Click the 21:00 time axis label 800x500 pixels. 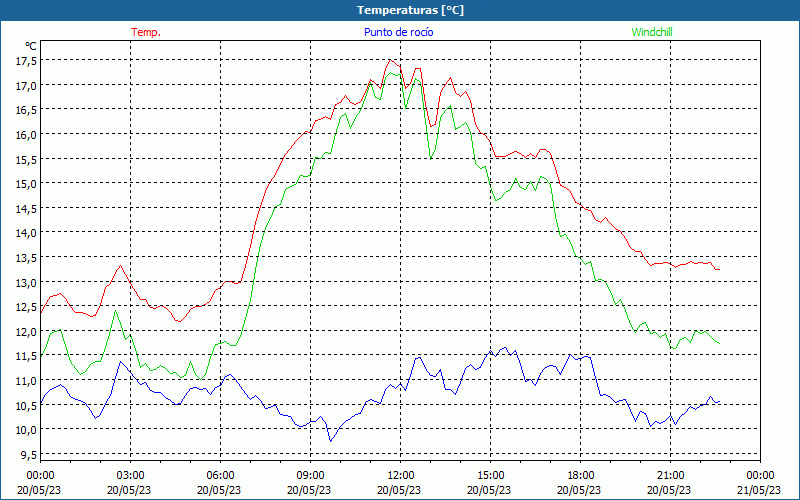coord(670,475)
